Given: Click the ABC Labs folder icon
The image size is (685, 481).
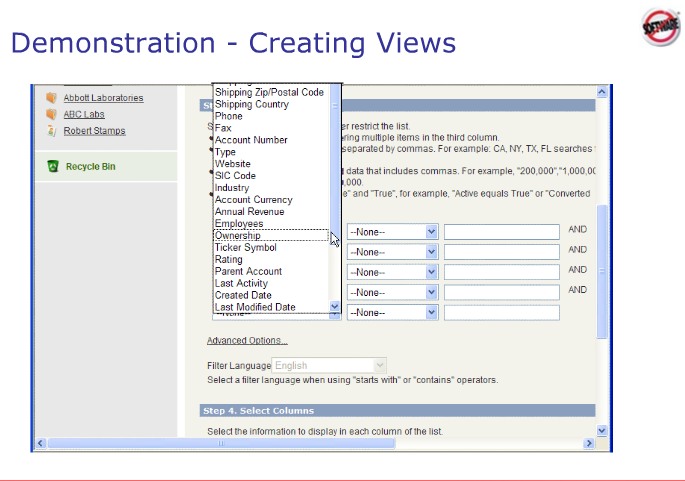Looking at the screenshot, I should coord(52,115).
